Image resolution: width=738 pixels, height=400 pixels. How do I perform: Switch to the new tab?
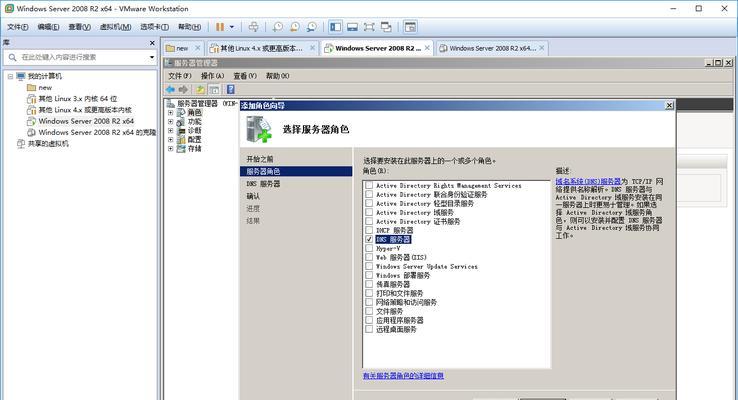(182, 48)
